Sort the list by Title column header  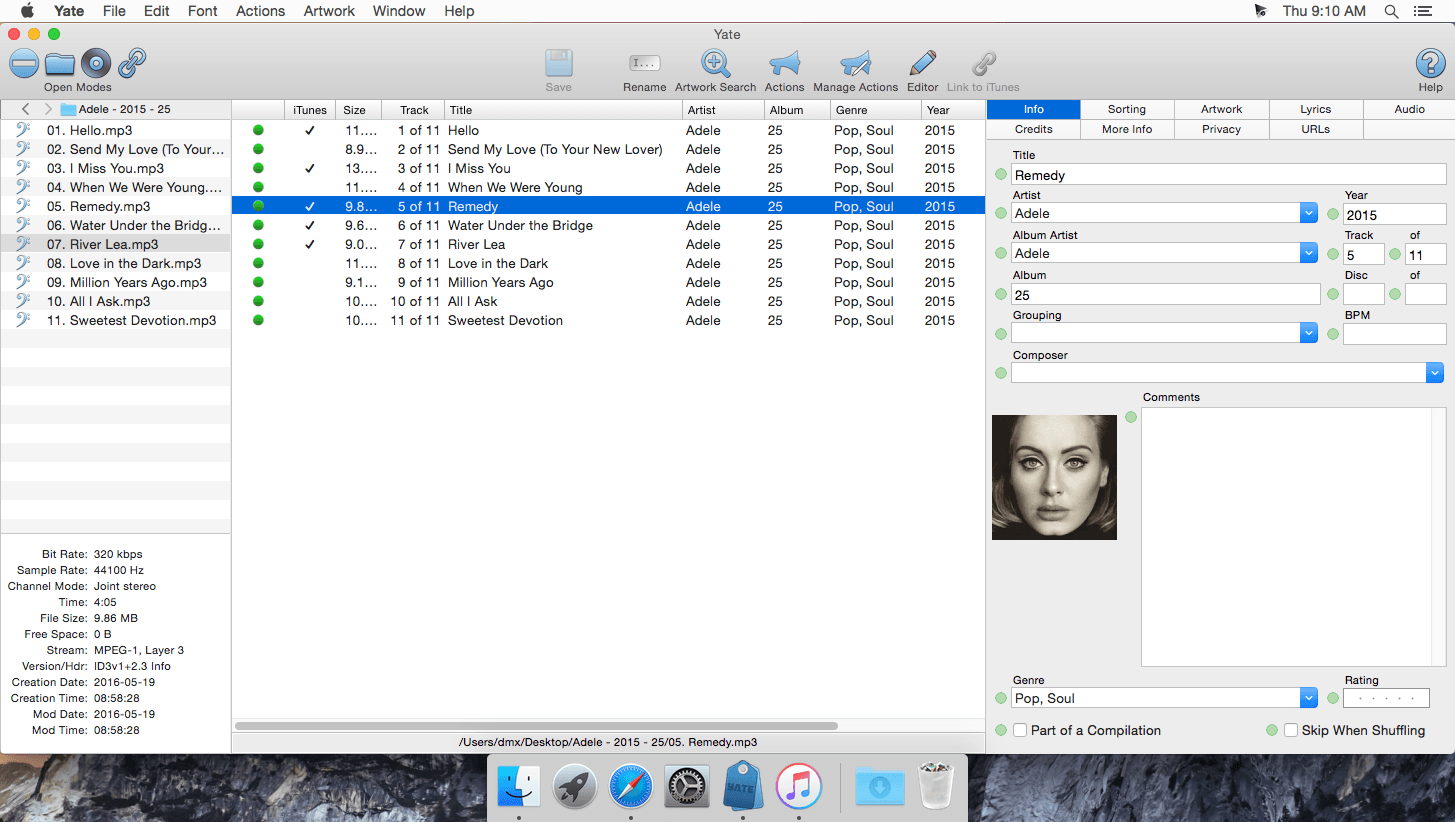pos(562,110)
